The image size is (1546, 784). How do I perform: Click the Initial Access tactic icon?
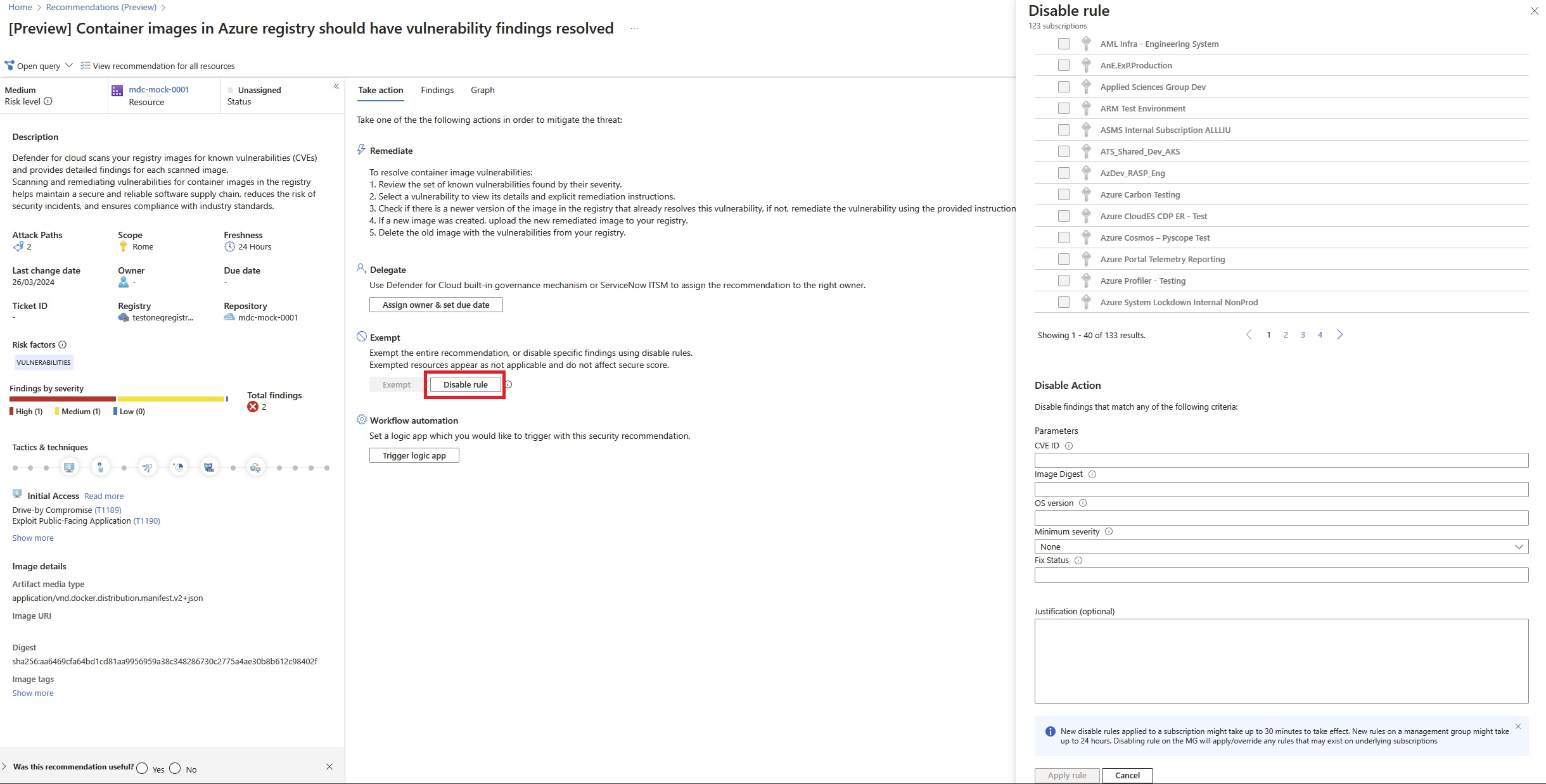[69, 467]
